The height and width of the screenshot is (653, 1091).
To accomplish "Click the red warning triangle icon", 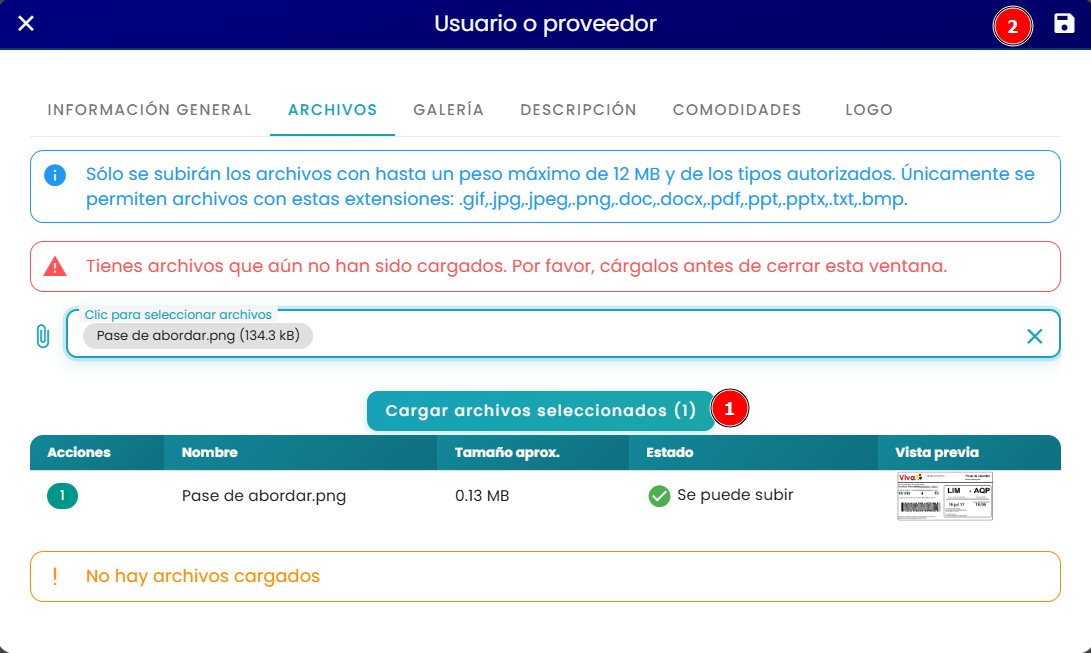I will pos(55,266).
